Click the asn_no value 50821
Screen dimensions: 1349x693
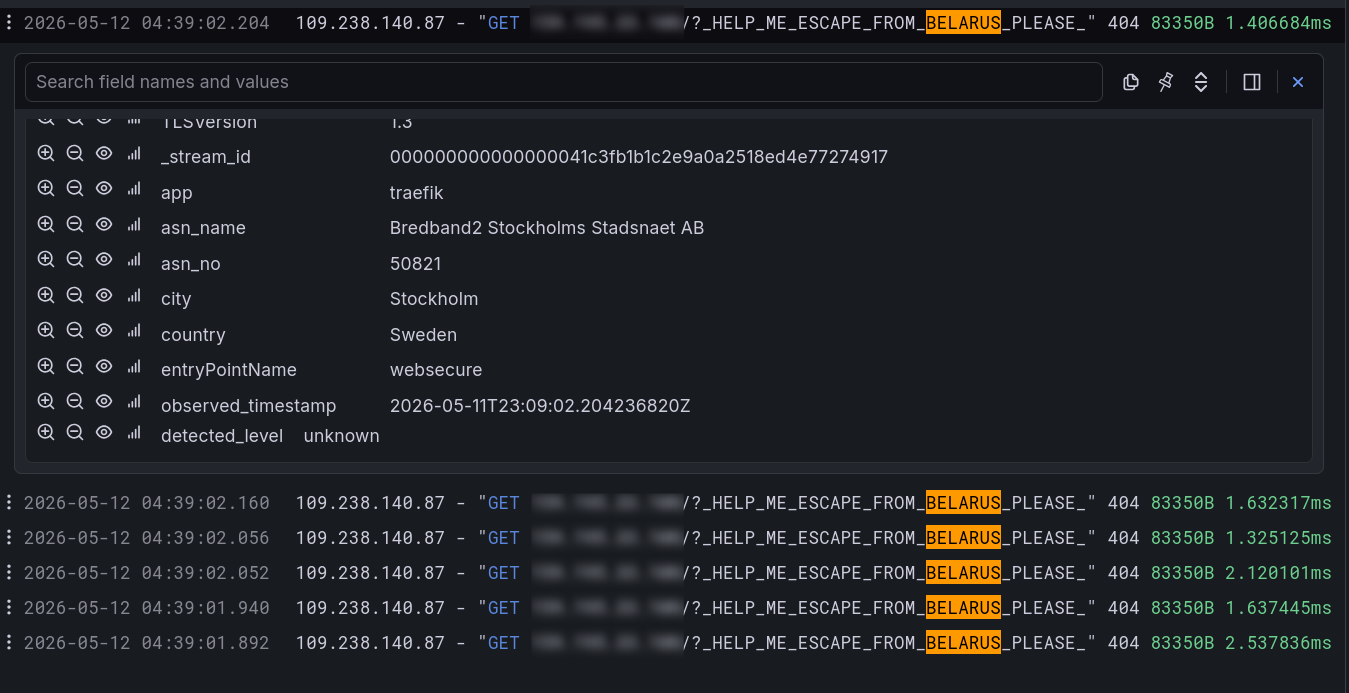click(x=416, y=264)
